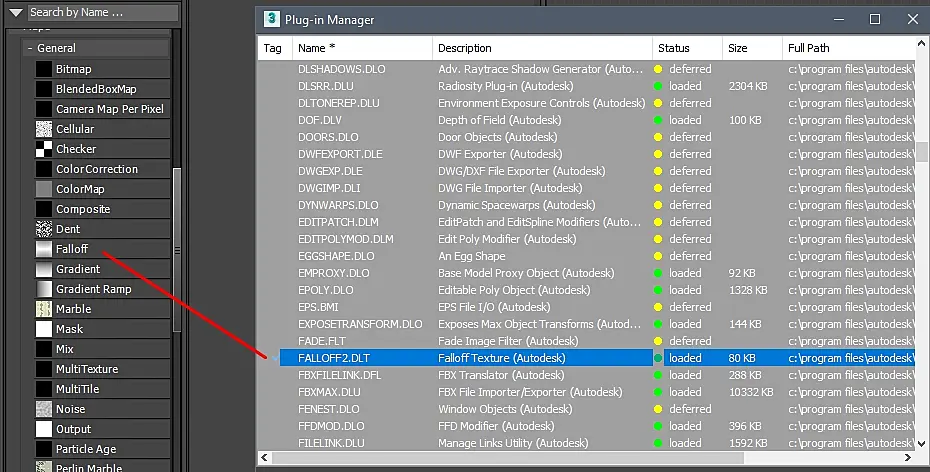The width and height of the screenshot is (930, 472).
Task: Sort by the Status column header
Action: (687, 48)
